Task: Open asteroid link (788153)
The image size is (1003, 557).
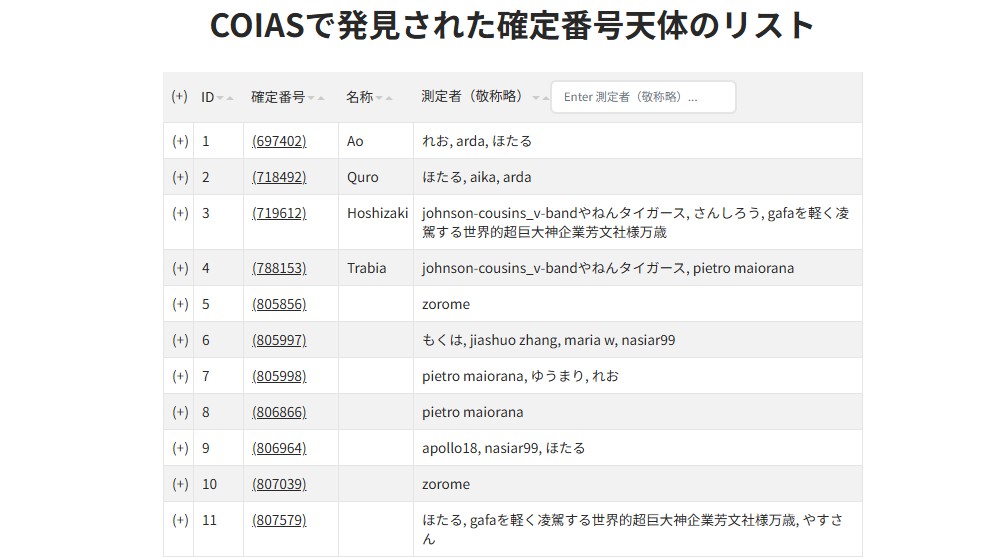Action: point(280,267)
